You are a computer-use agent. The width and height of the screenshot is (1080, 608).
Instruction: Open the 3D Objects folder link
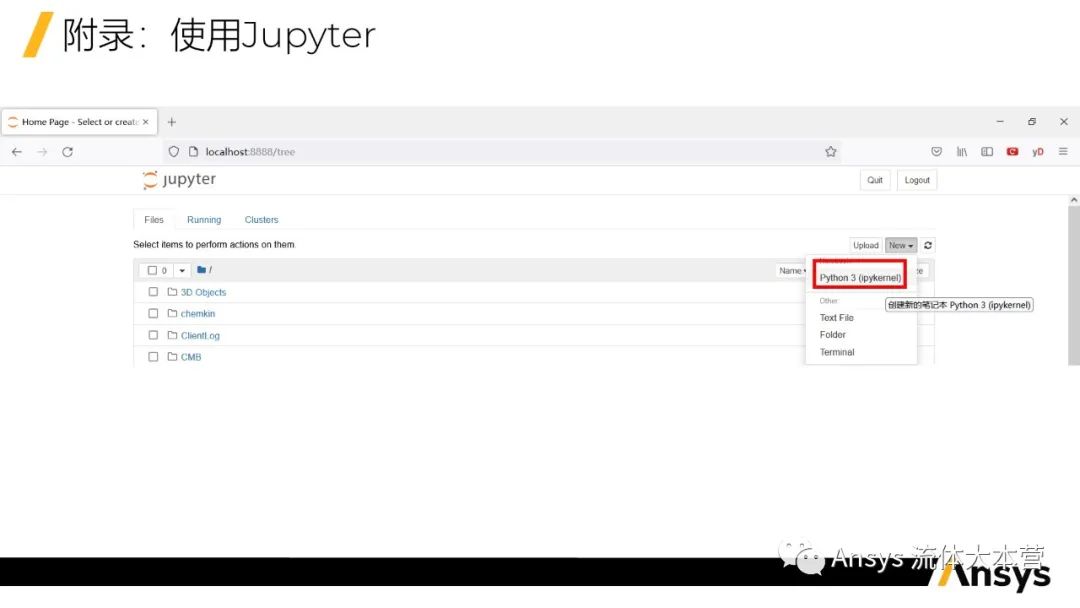(x=203, y=292)
